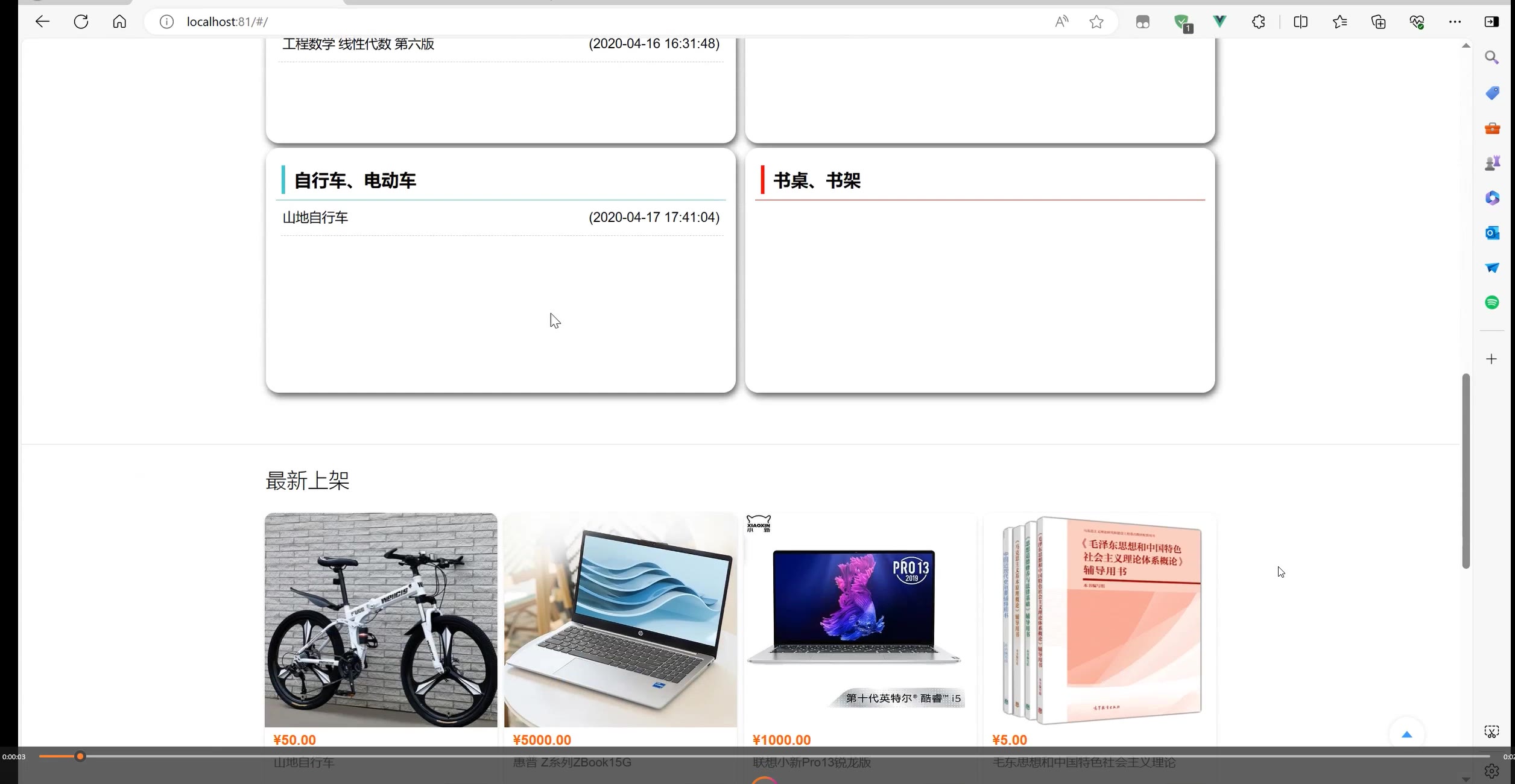The width and height of the screenshot is (1515, 784).
Task: Reload the page with refresh icon
Action: [x=81, y=22]
